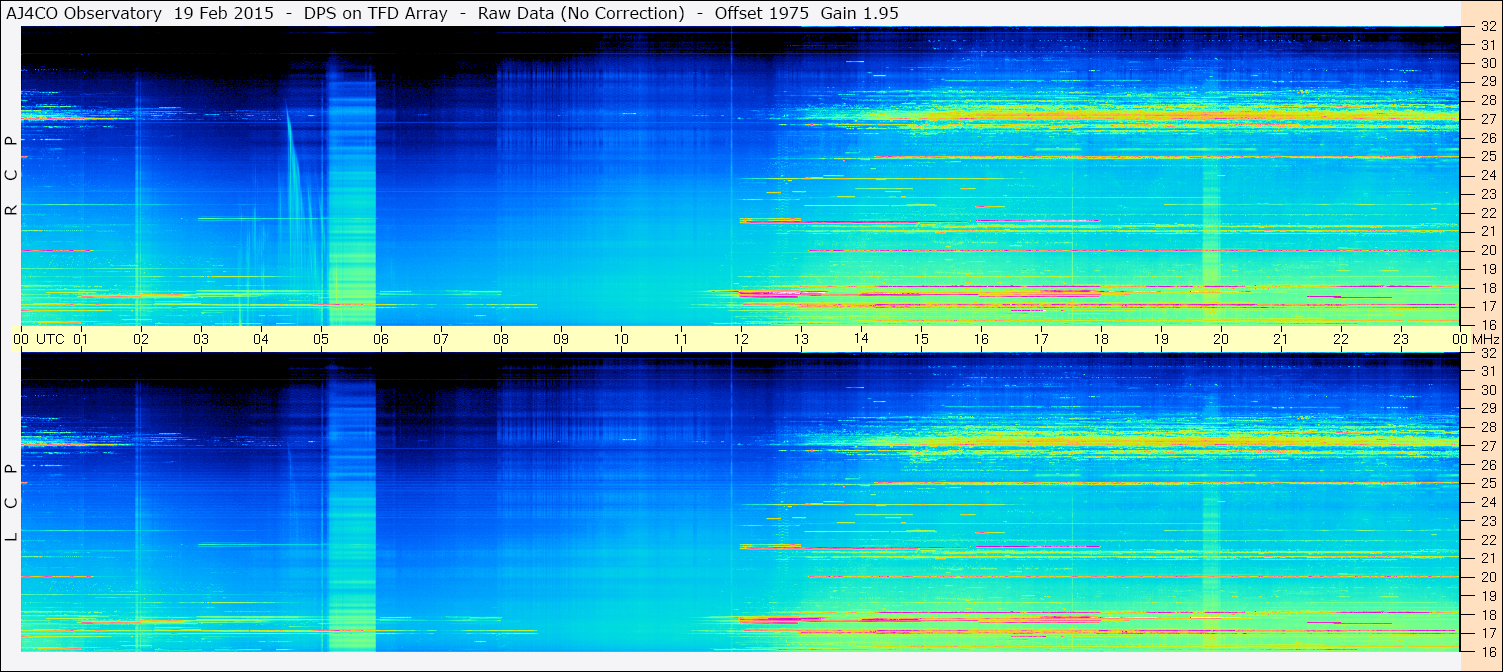Viewport: 1503px width, 672px height.
Task: Click the 20 MHz label on LCP scale
Action: tap(1488, 577)
